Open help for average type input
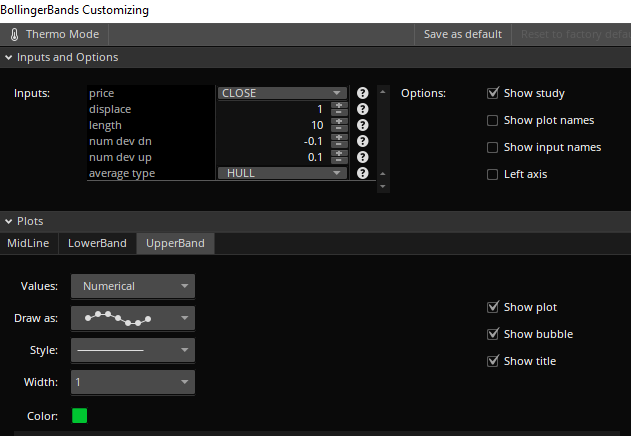 [363, 173]
